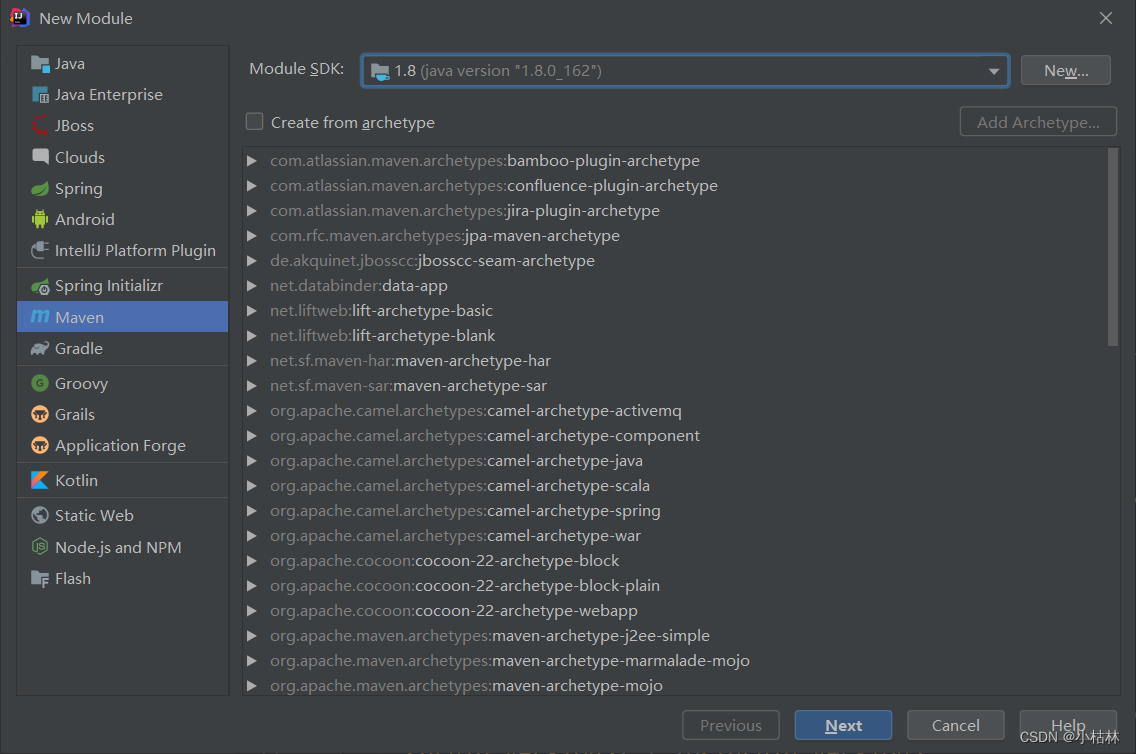Click the Android robot icon
This screenshot has width=1136, height=754.
pos(40,220)
